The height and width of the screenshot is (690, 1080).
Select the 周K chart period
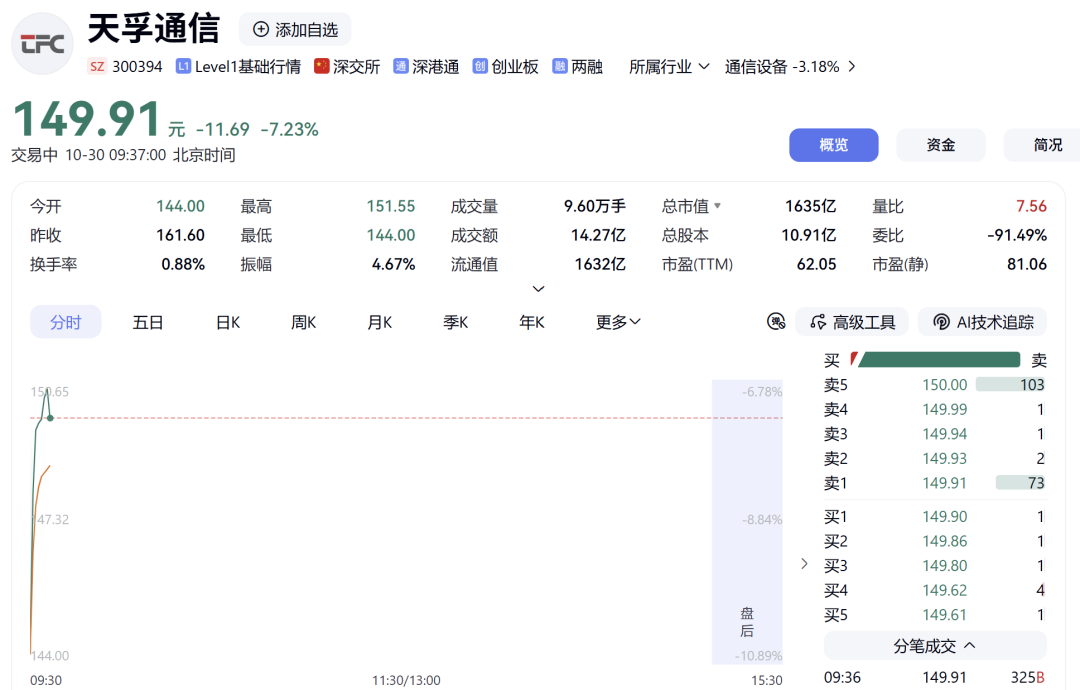(303, 322)
